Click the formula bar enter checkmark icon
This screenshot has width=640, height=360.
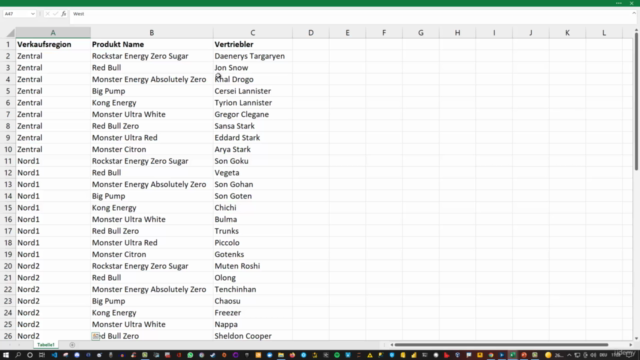point(55,14)
